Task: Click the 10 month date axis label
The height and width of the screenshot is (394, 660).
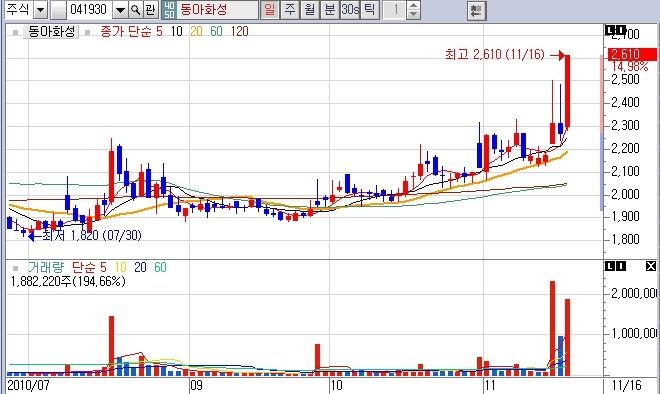Action: click(336, 385)
